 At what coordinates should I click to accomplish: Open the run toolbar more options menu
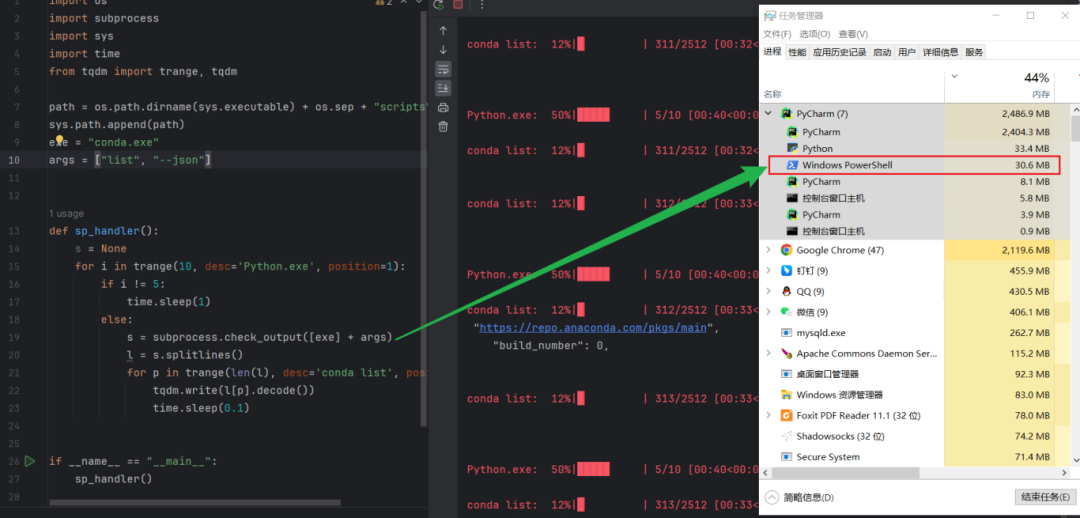point(482,4)
